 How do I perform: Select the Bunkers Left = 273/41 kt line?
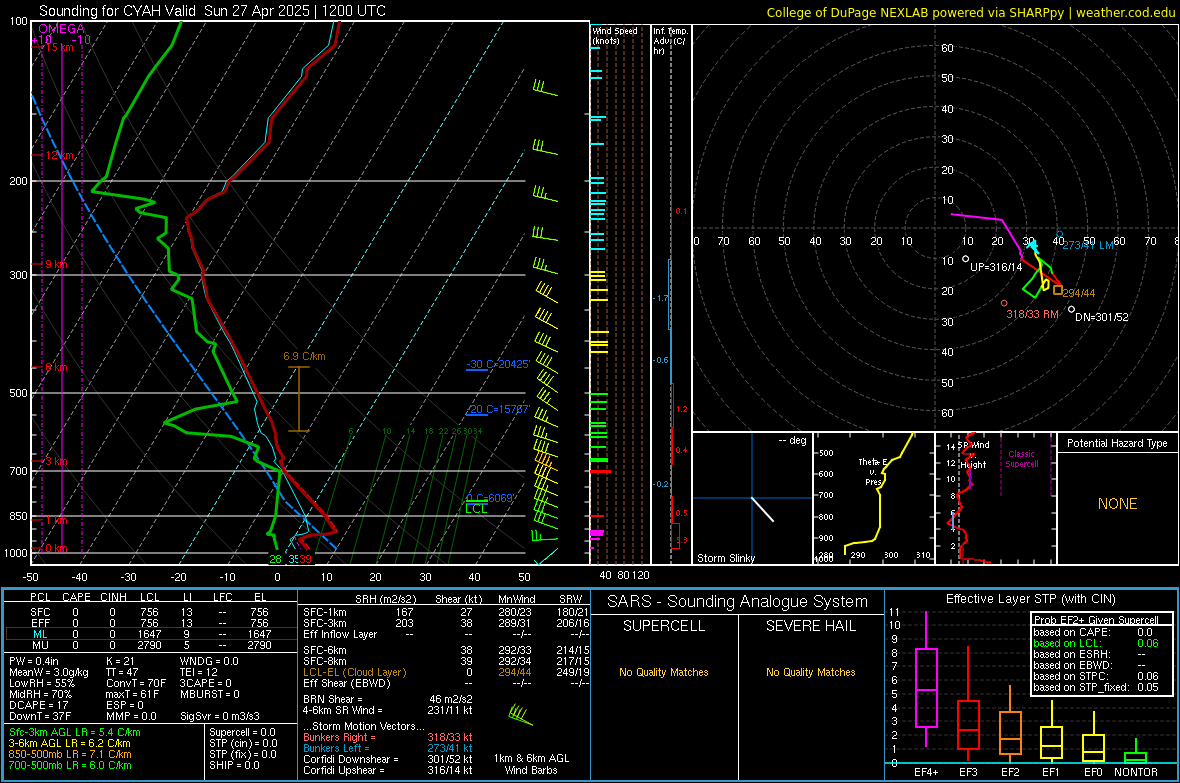[387, 748]
